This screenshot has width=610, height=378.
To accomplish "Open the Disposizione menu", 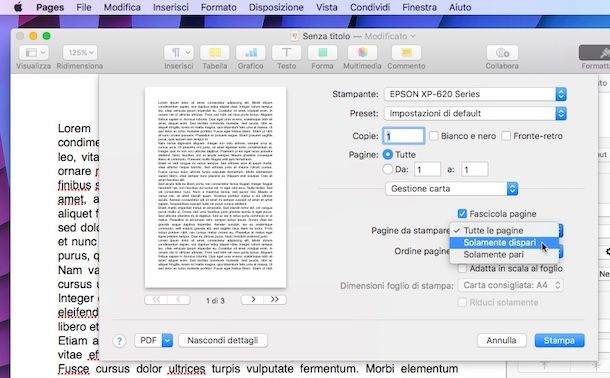I will (276, 7).
